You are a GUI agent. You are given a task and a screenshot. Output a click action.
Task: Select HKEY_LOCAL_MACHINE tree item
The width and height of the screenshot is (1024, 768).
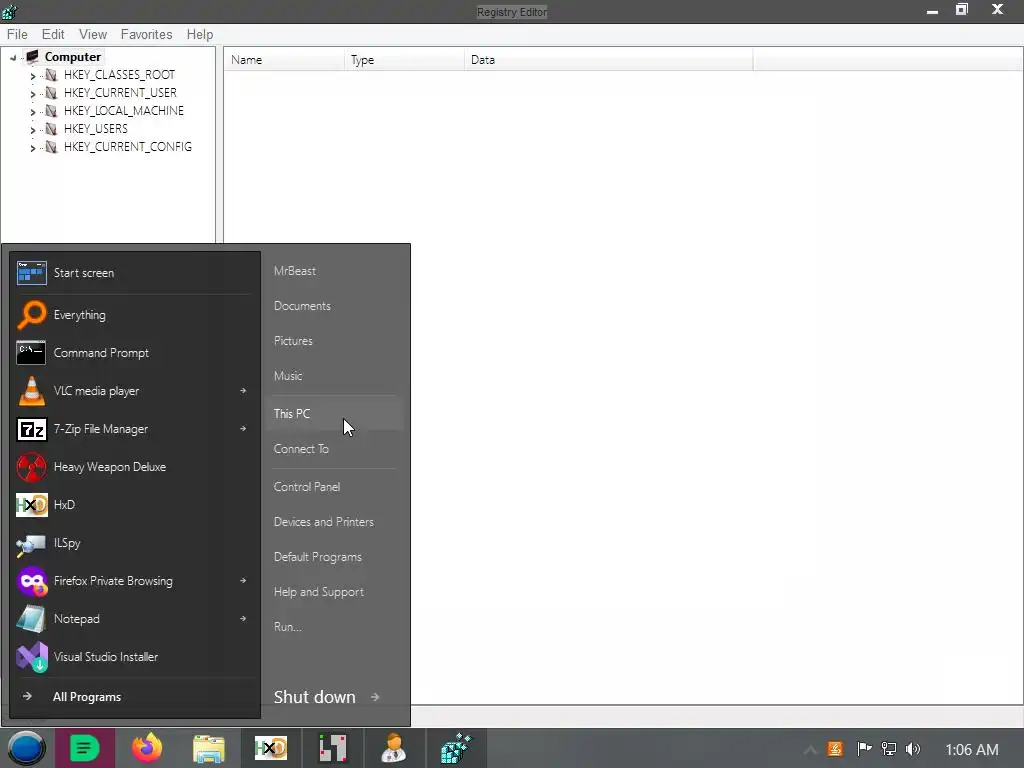tap(123, 111)
